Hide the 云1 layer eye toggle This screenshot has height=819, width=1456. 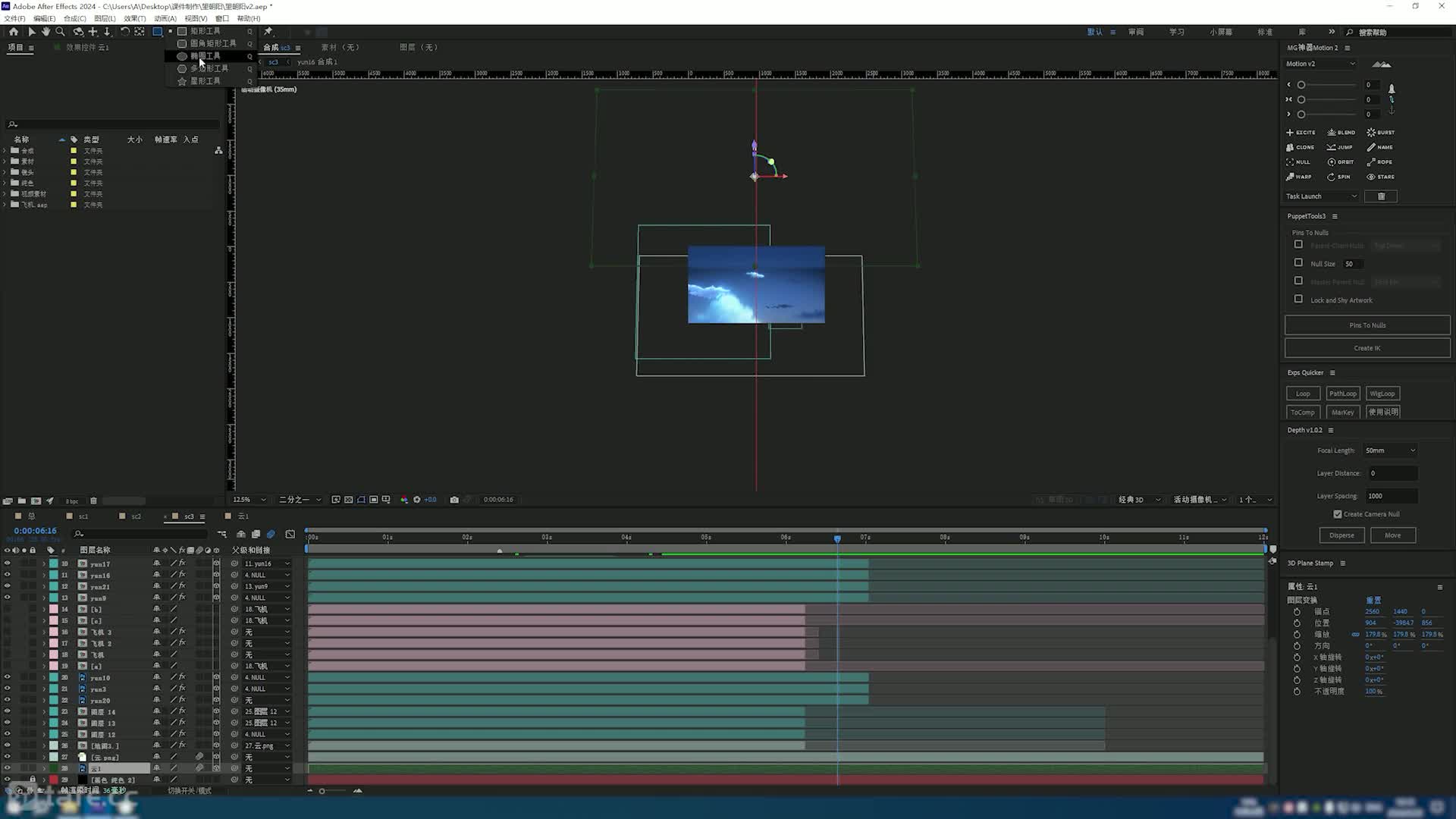coord(8,769)
